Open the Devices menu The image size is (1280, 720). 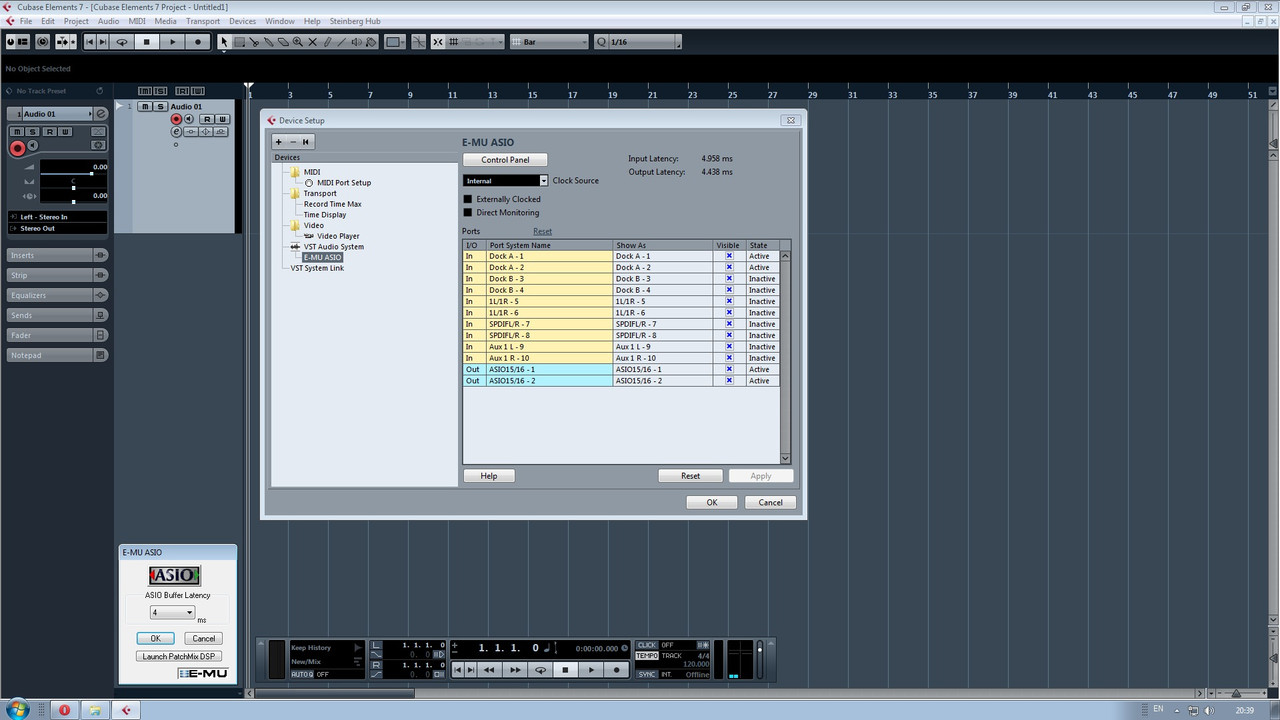pos(243,21)
